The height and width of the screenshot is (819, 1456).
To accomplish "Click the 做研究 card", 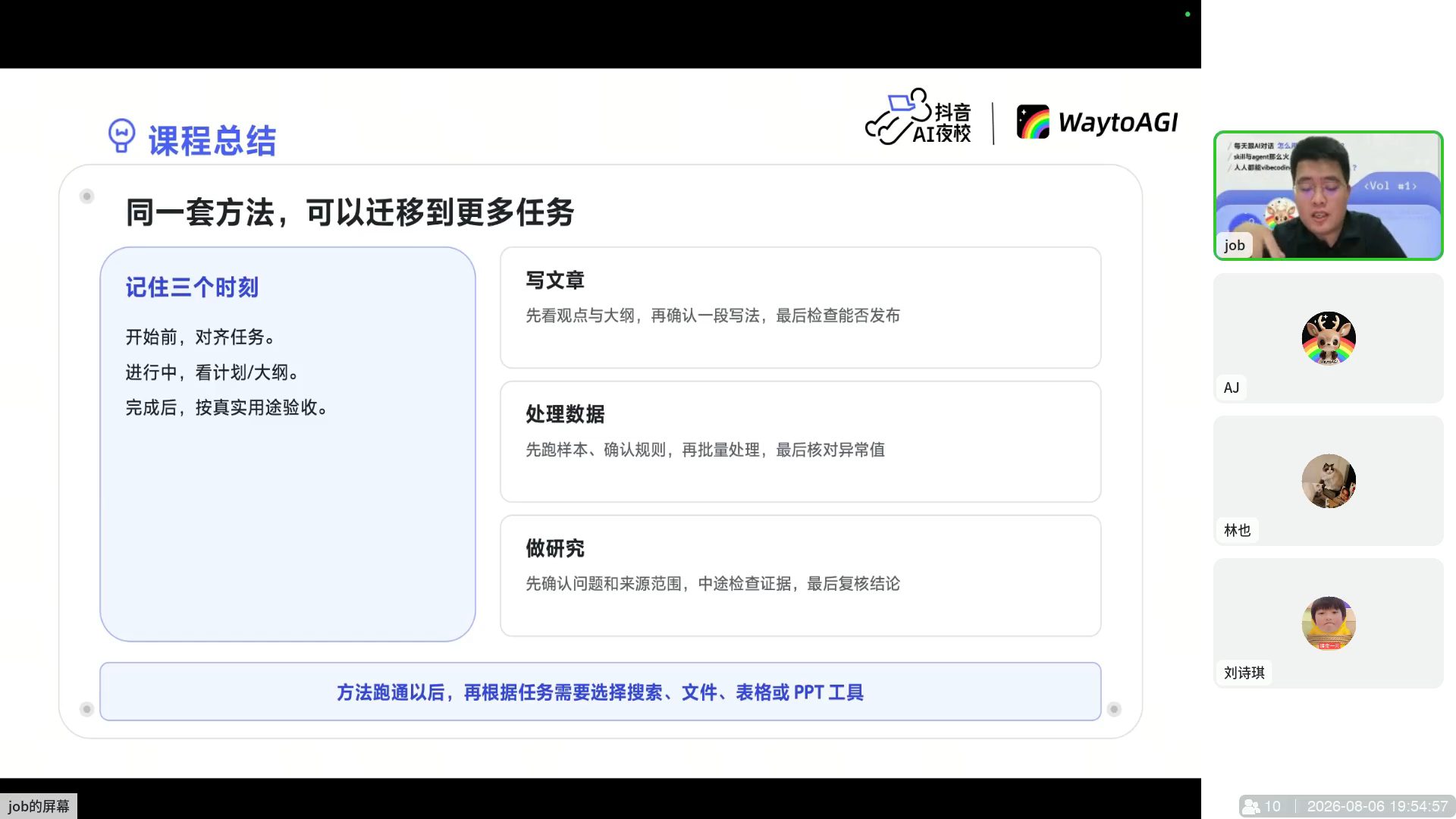I will click(800, 576).
